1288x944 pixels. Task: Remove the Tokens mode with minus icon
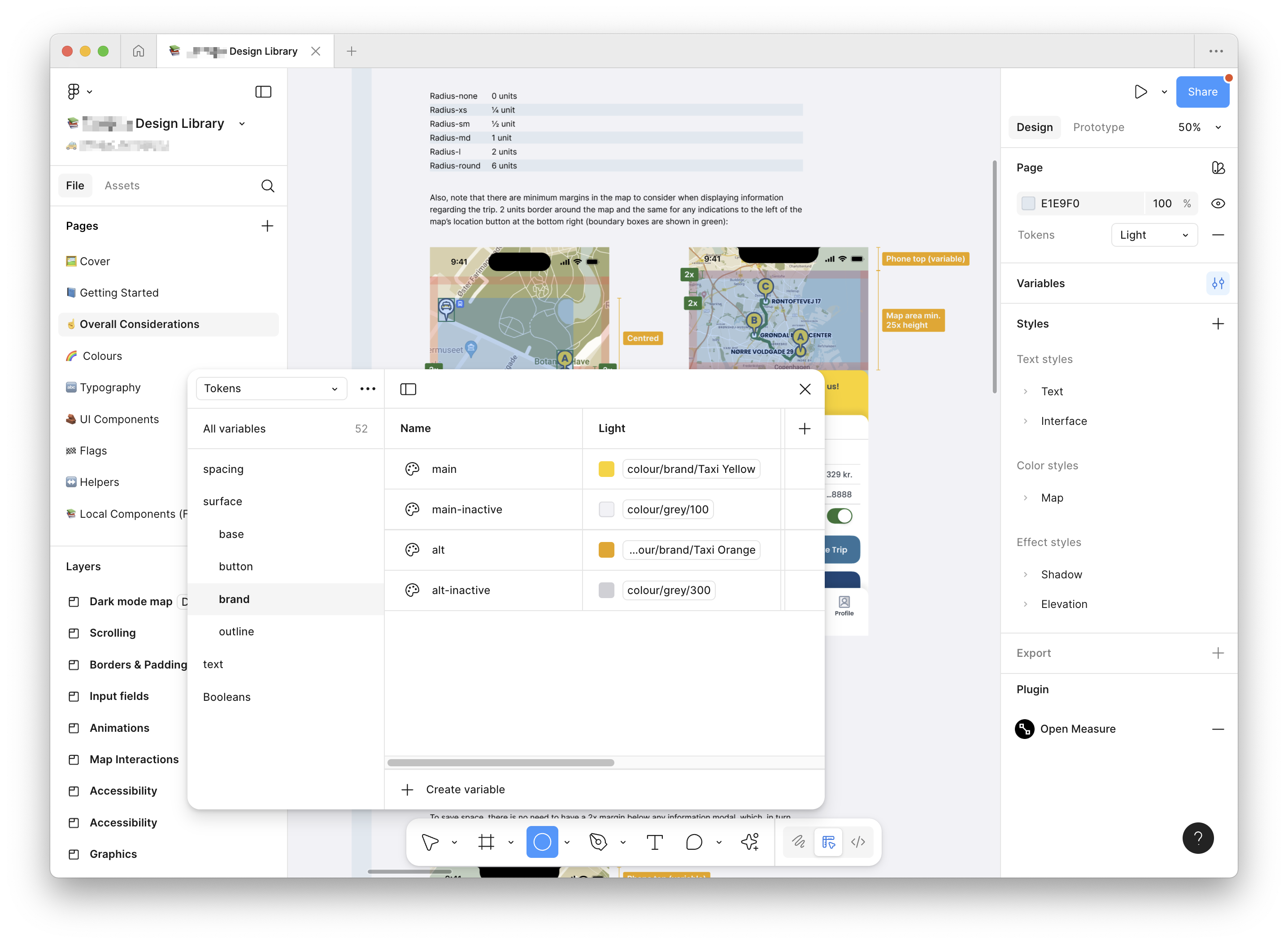tap(1218, 235)
